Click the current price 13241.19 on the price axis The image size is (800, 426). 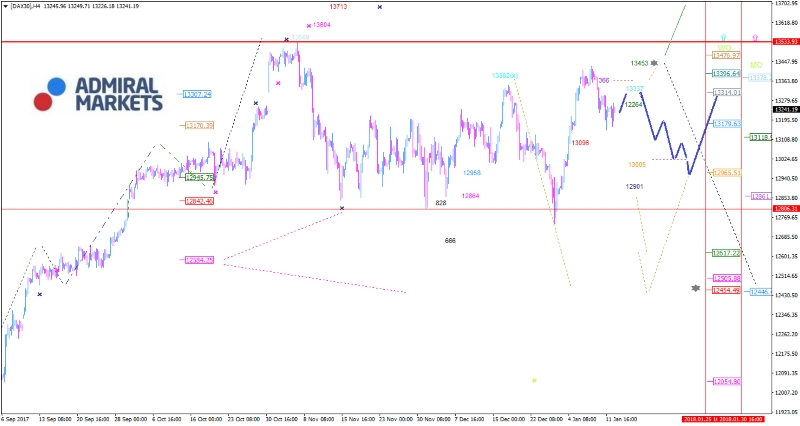(785, 110)
